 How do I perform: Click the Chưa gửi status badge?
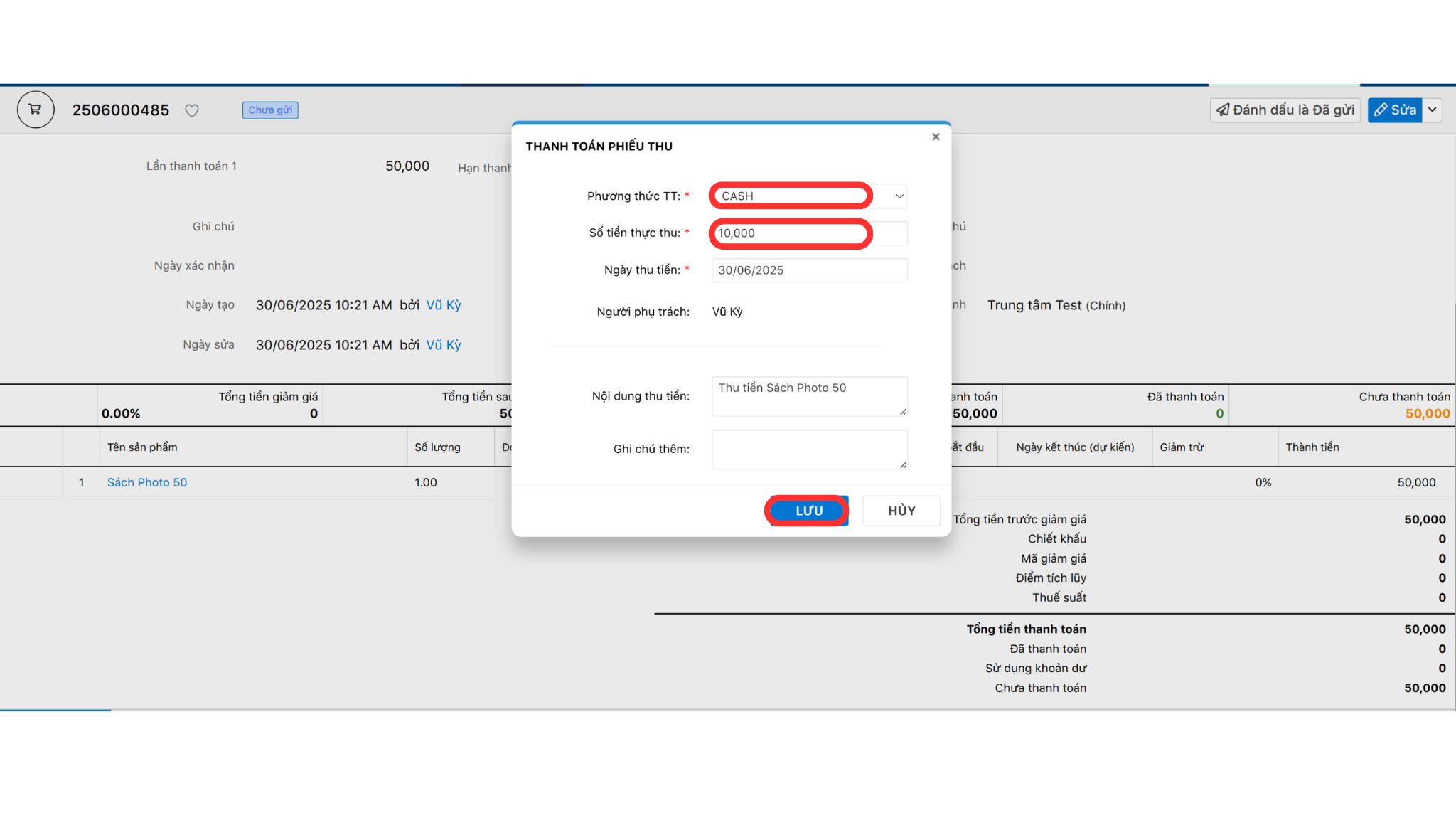(x=270, y=110)
